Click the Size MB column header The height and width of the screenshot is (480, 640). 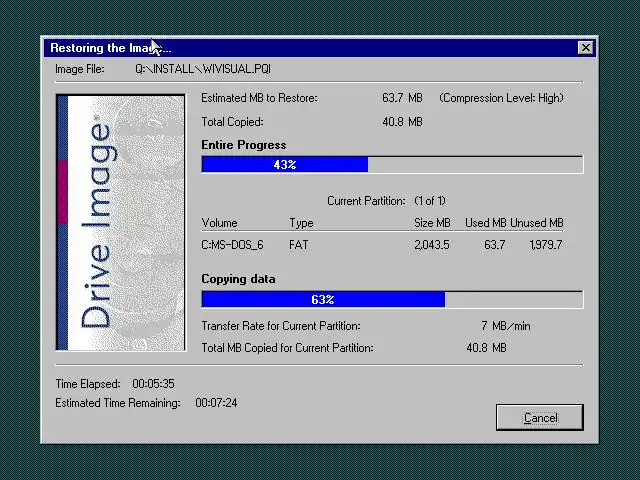[432, 223]
